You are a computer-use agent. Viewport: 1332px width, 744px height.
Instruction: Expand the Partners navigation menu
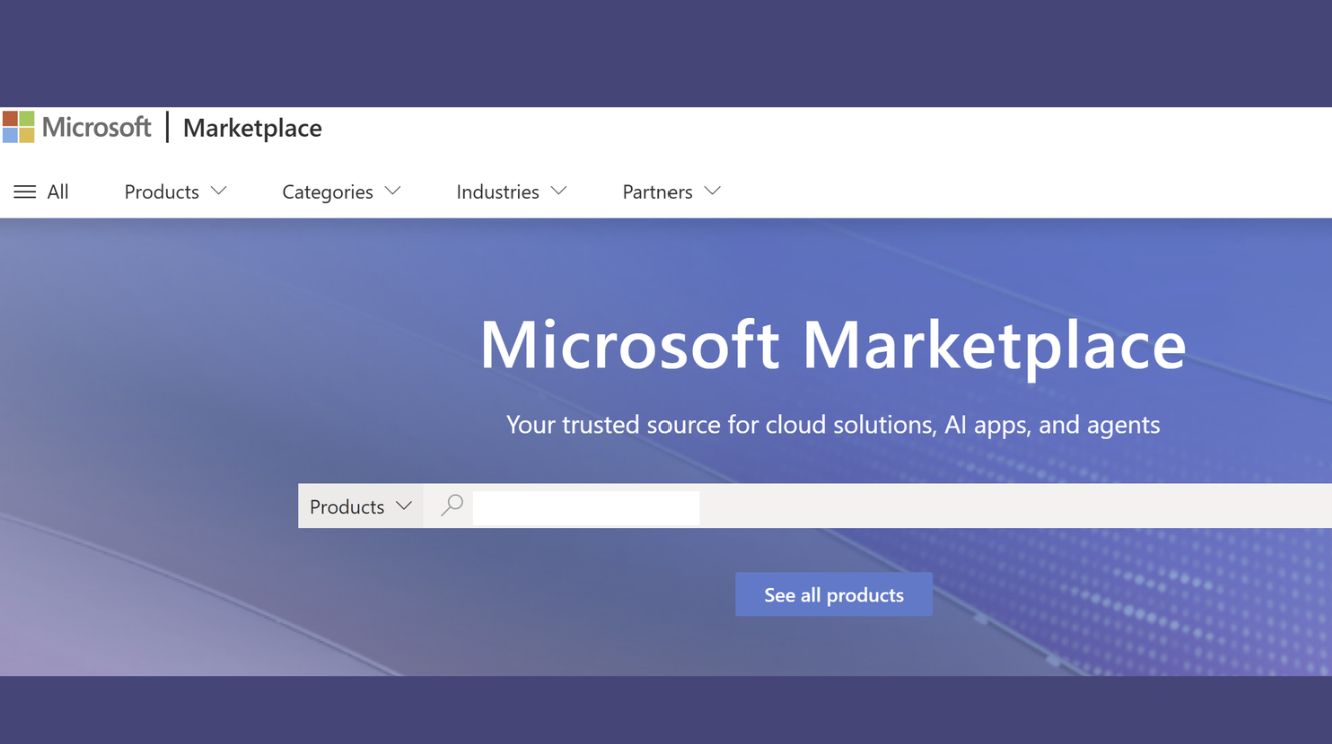tap(672, 191)
